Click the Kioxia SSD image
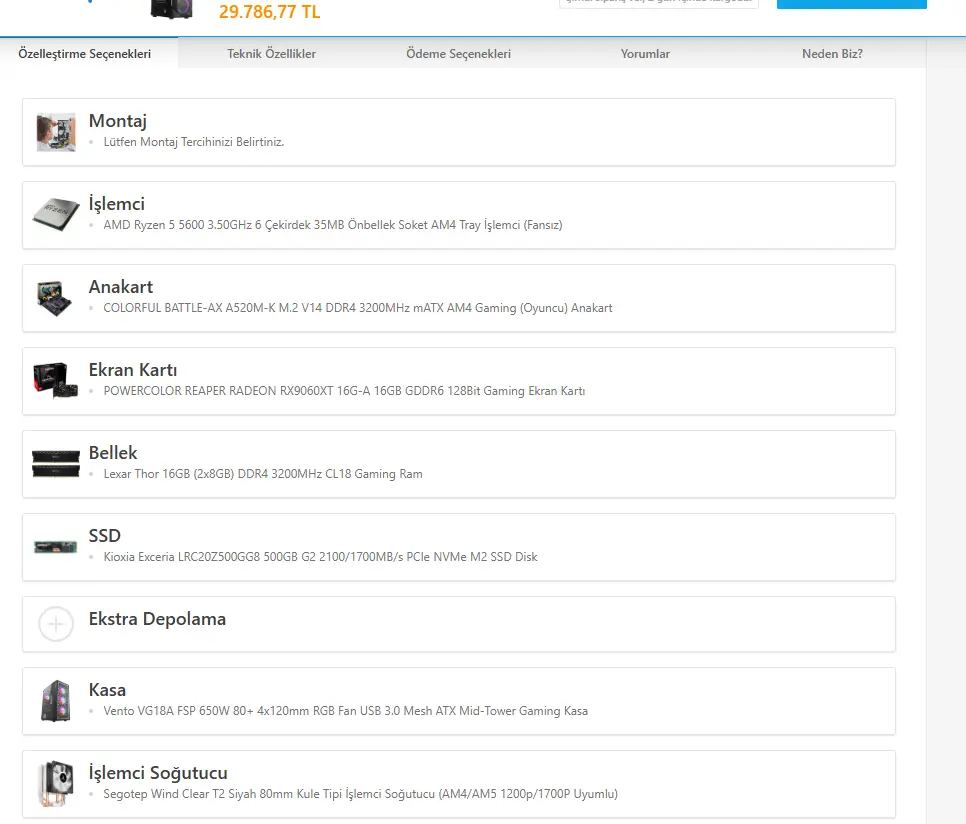 [x=55, y=547]
